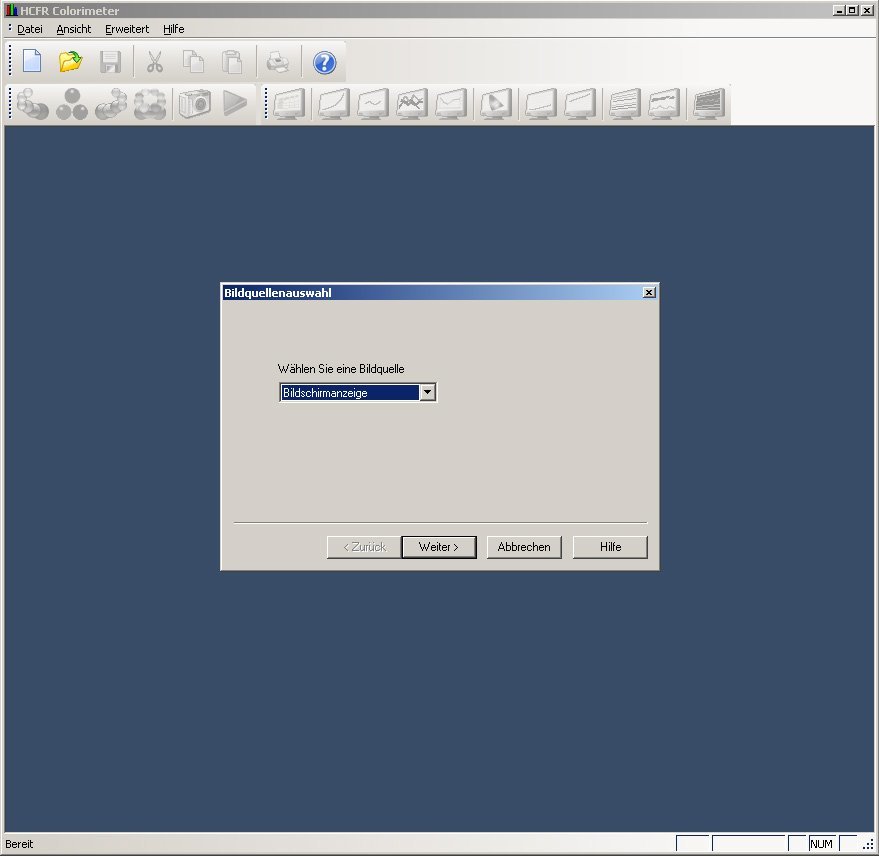Save with the floppy disk icon
The width and height of the screenshot is (879, 856).
110,62
